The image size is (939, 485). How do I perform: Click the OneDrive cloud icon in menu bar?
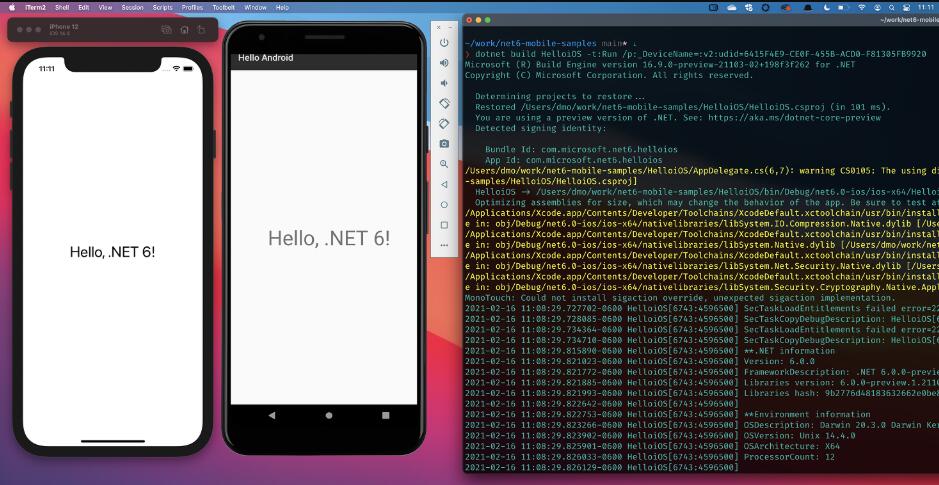pos(732,7)
